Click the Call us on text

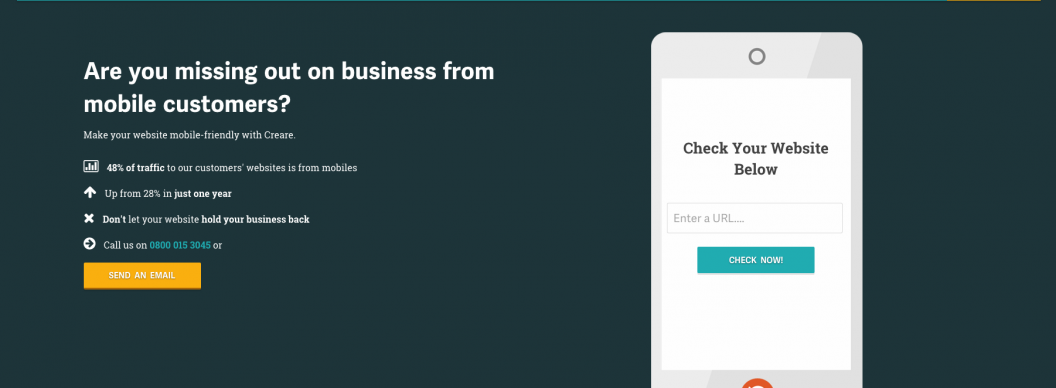[125, 245]
